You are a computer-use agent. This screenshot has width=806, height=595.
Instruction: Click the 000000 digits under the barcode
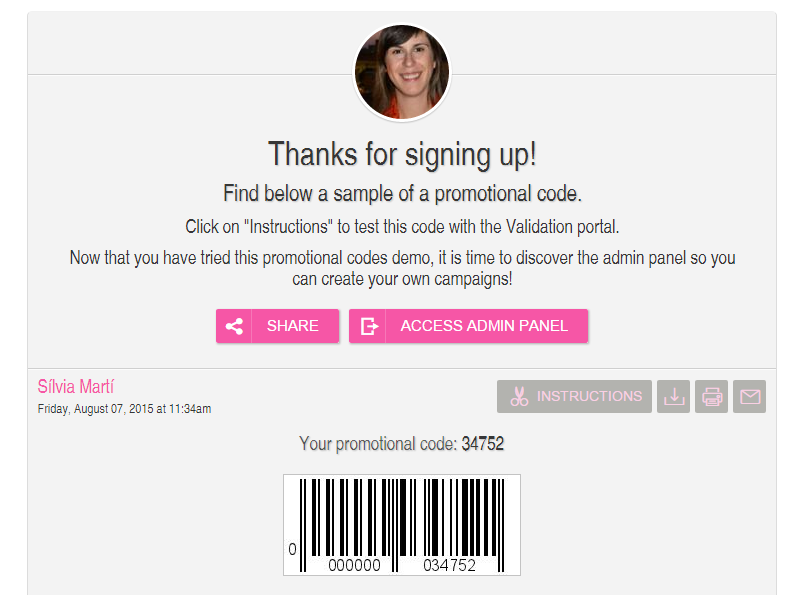354,566
